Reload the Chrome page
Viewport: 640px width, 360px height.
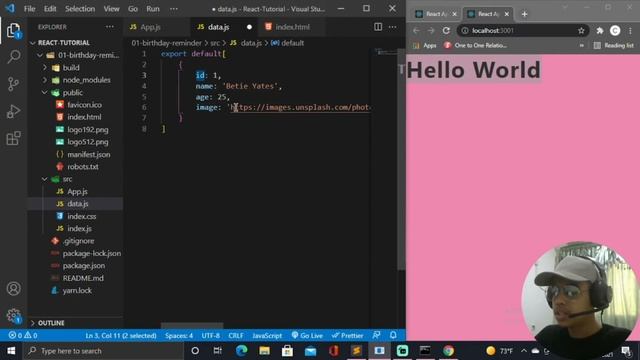click(447, 31)
